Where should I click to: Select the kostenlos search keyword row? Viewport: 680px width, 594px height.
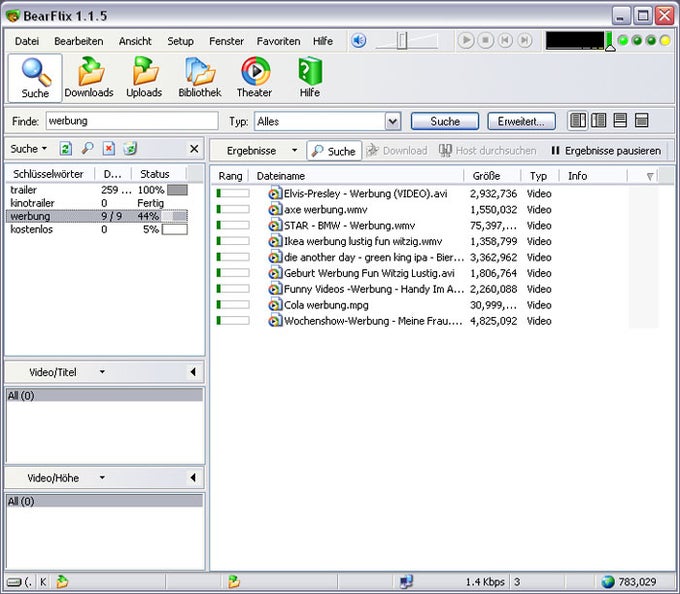tap(97, 229)
